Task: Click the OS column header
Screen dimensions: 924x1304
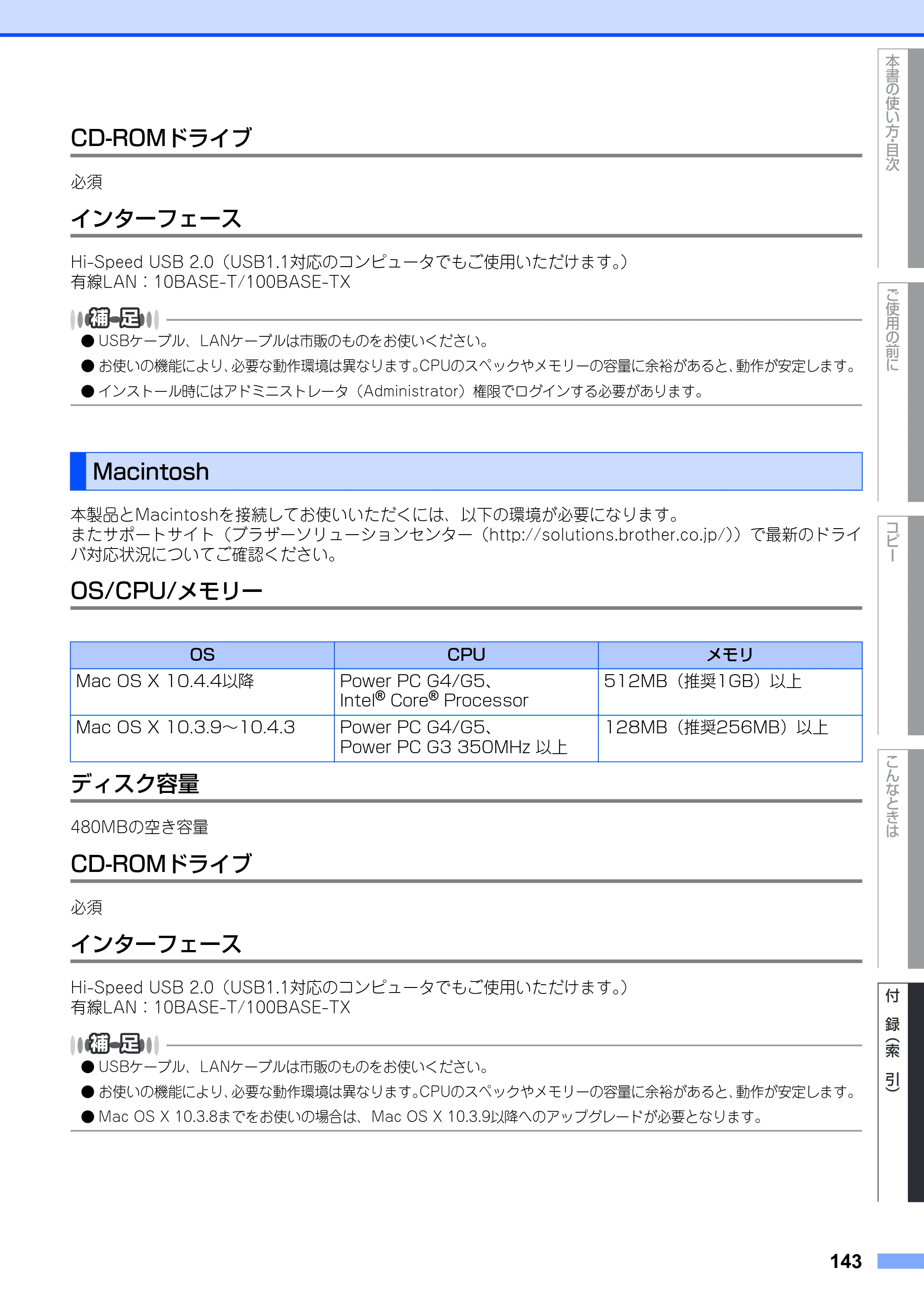Action: point(202,655)
